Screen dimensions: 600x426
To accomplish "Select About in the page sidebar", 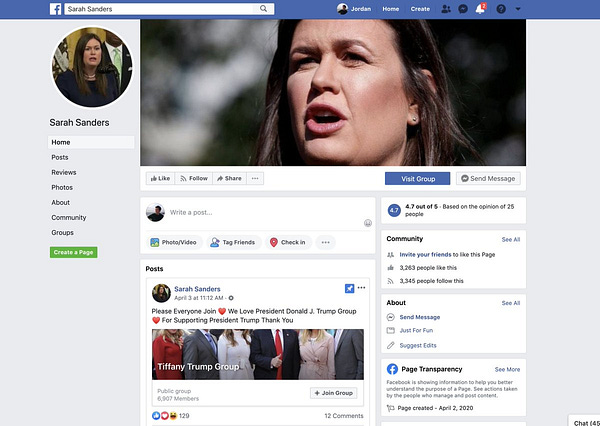I will [60, 202].
